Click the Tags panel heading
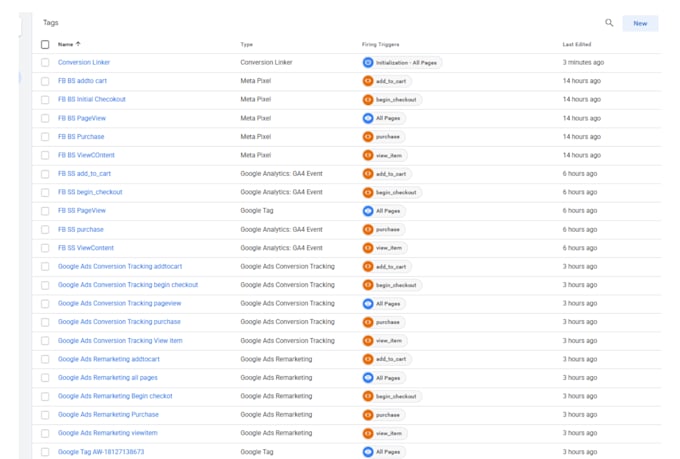The height and width of the screenshot is (459, 680). click(x=51, y=23)
